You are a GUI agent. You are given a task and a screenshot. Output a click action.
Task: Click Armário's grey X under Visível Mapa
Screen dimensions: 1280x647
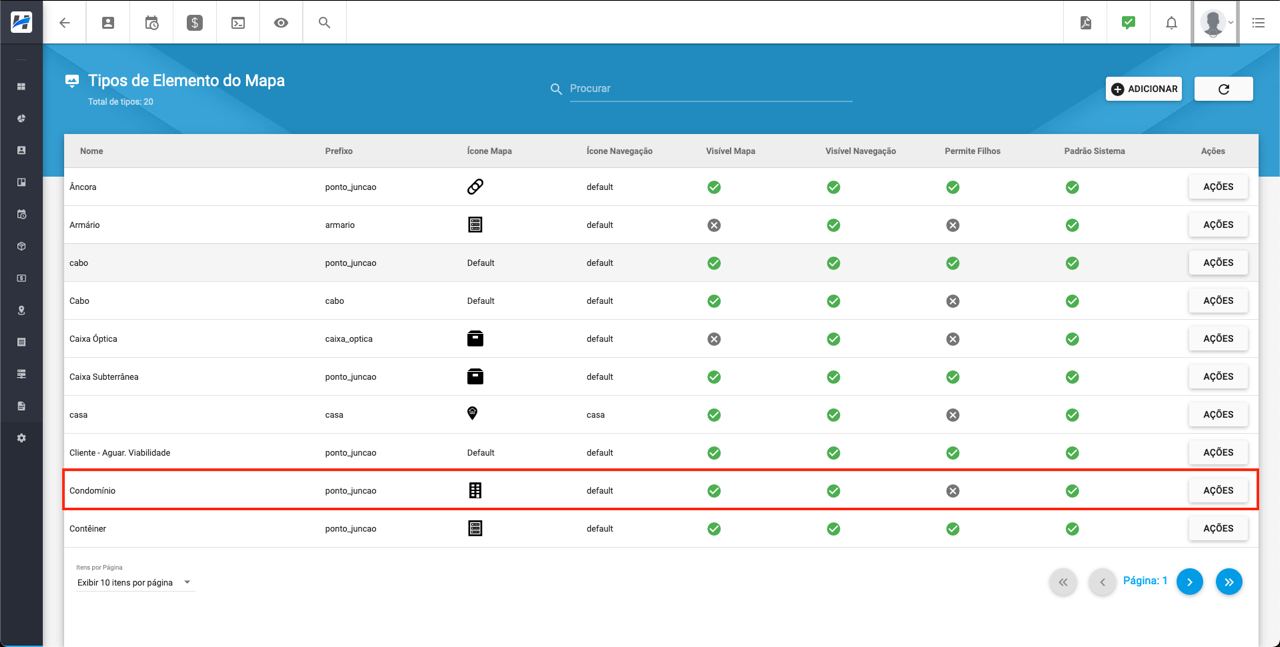[714, 225]
